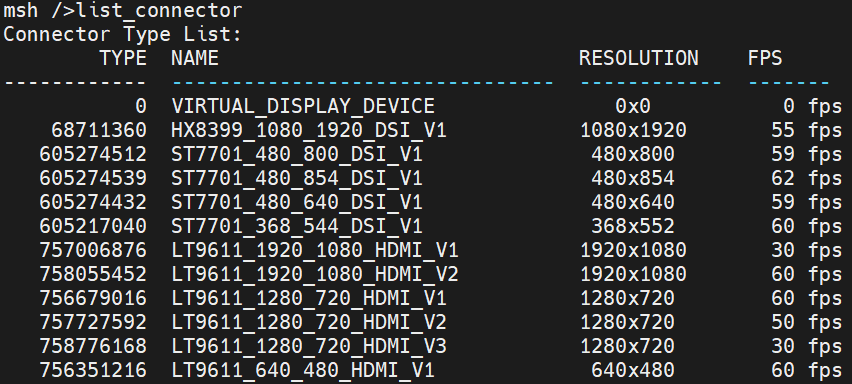This screenshot has width=852, height=384.
Task: Select VIRTUAL_DISPLAY_DEVICE name
Action: (x=303, y=106)
